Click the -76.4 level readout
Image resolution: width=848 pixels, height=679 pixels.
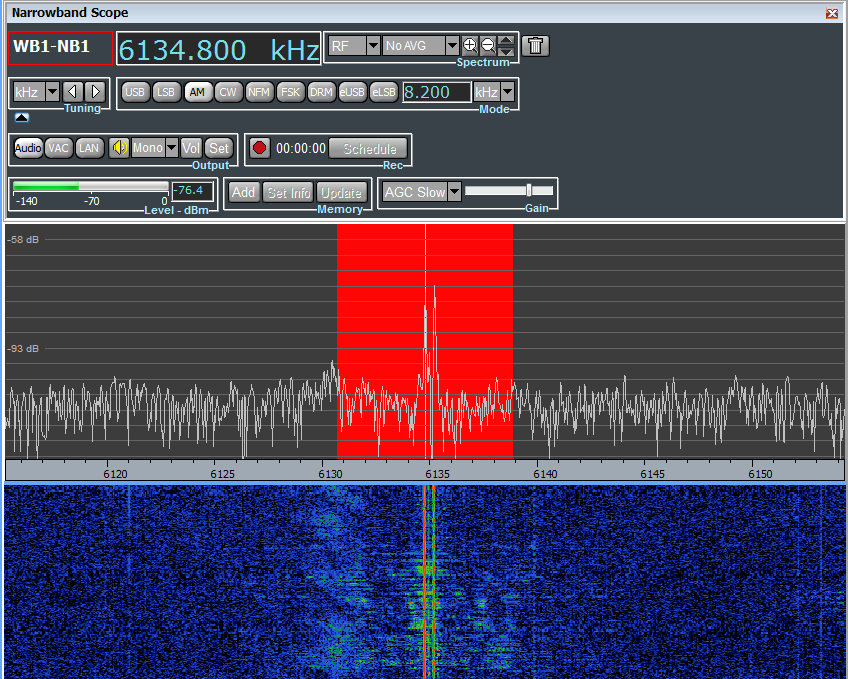pyautogui.click(x=193, y=191)
